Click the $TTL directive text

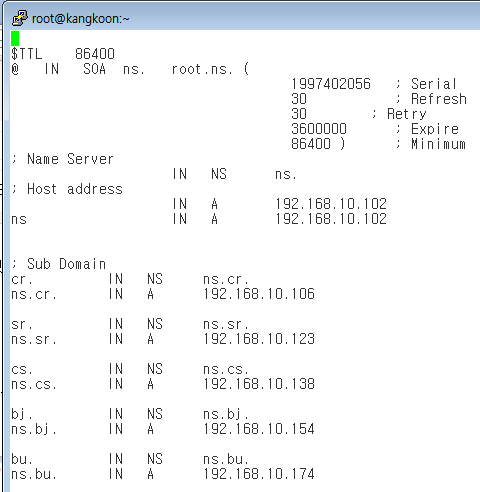pos(27,54)
